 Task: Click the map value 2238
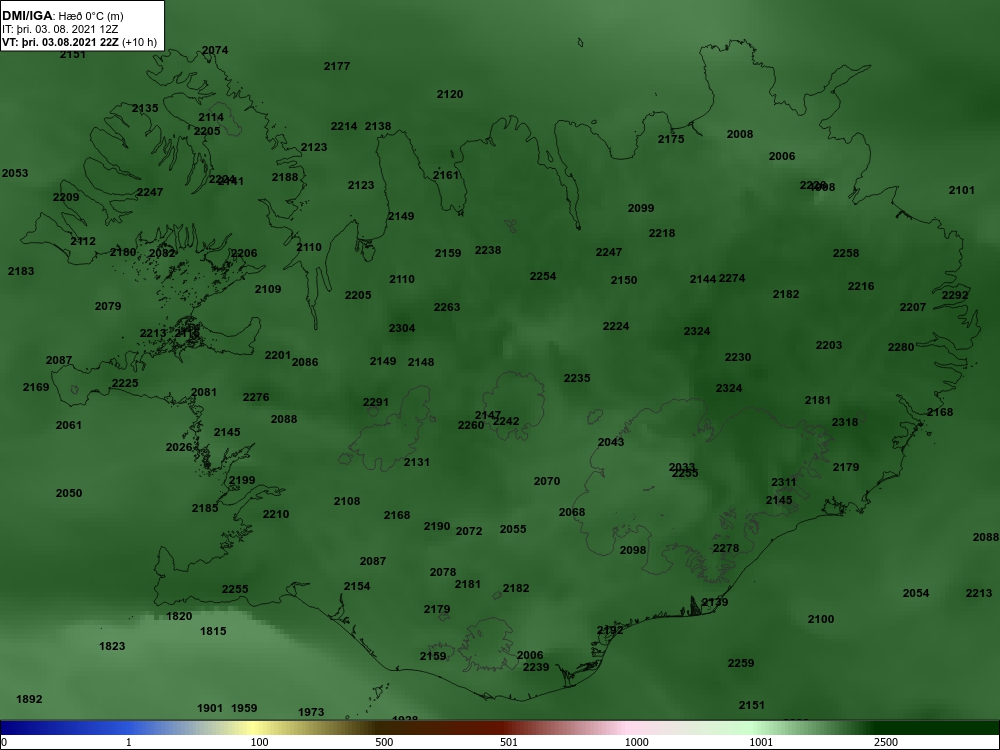click(488, 251)
